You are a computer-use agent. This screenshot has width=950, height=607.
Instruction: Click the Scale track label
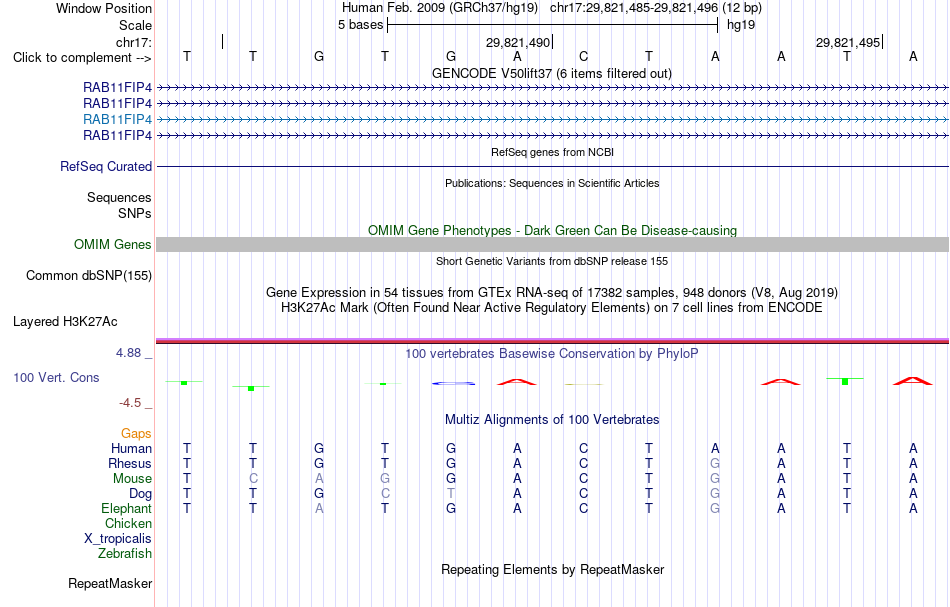pyautogui.click(x=135, y=25)
